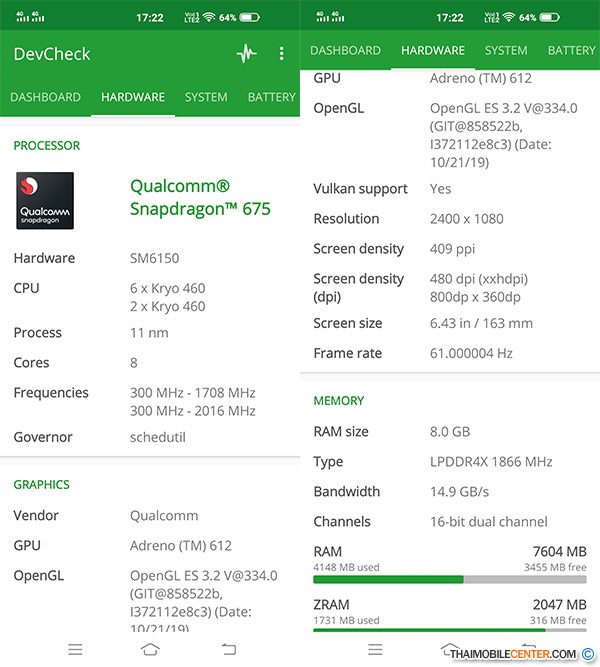Tap 'Adreno (TM) 612' on right screen

click(x=481, y=78)
